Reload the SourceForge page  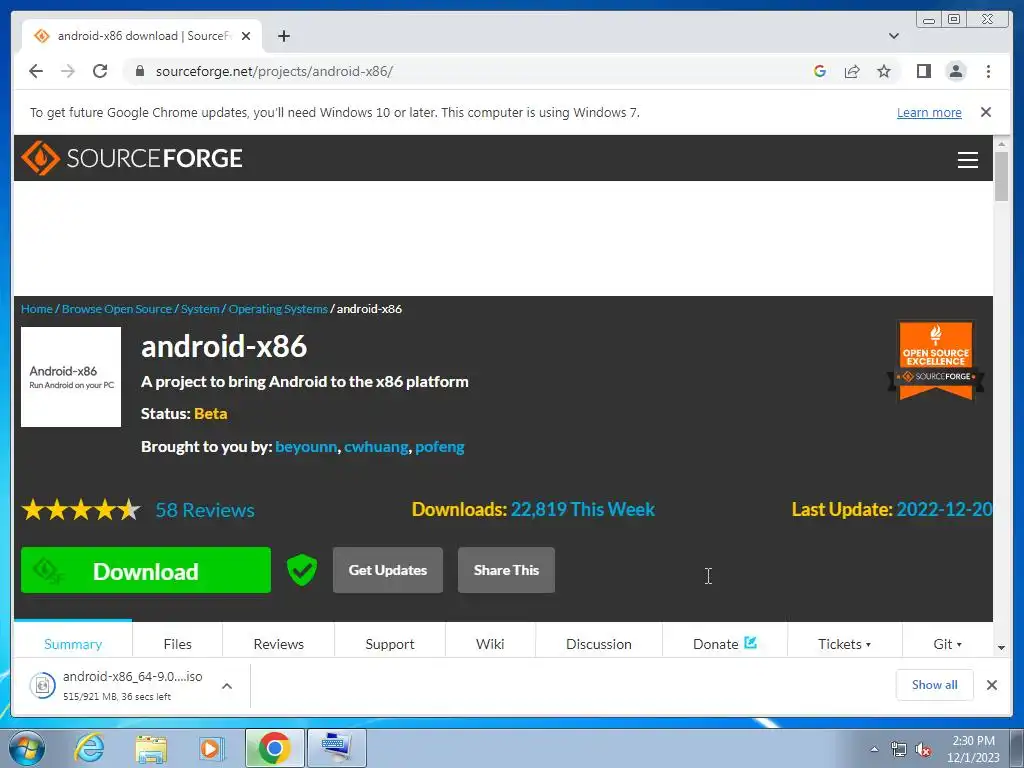(x=100, y=71)
